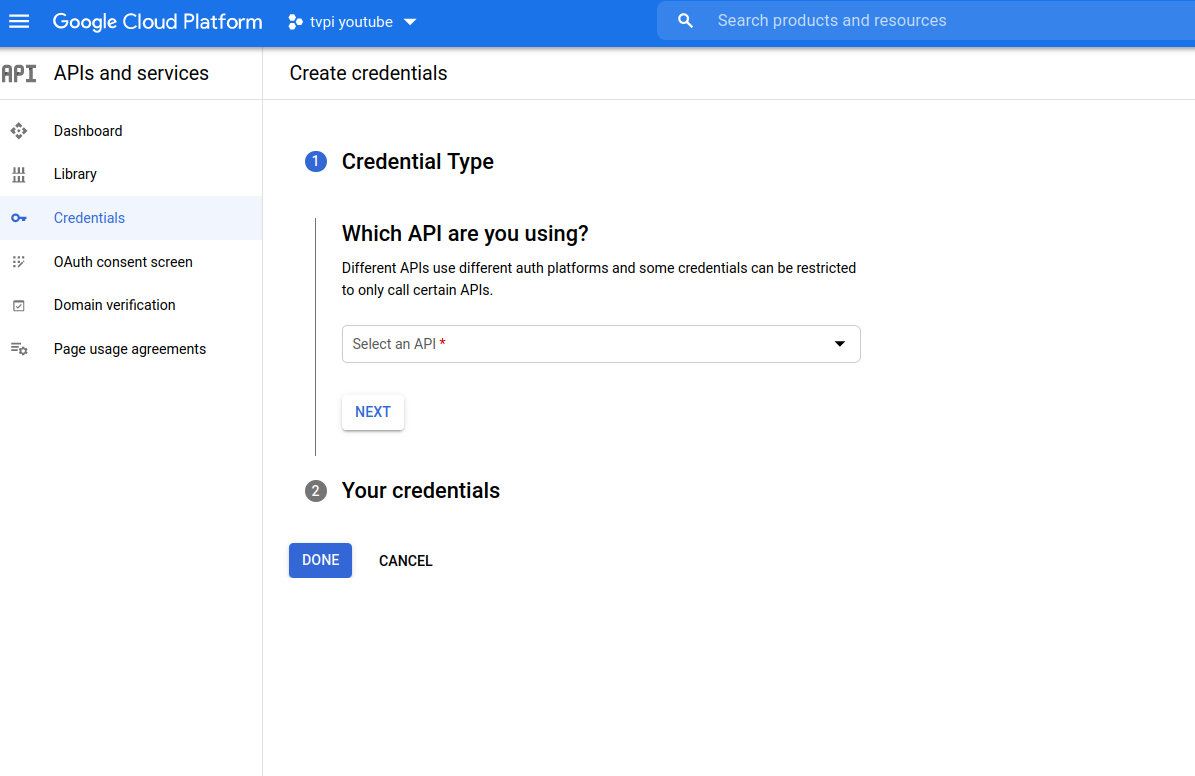Go to OAuth consent screen page
Viewport: 1195px width, 776px height.
pos(123,262)
